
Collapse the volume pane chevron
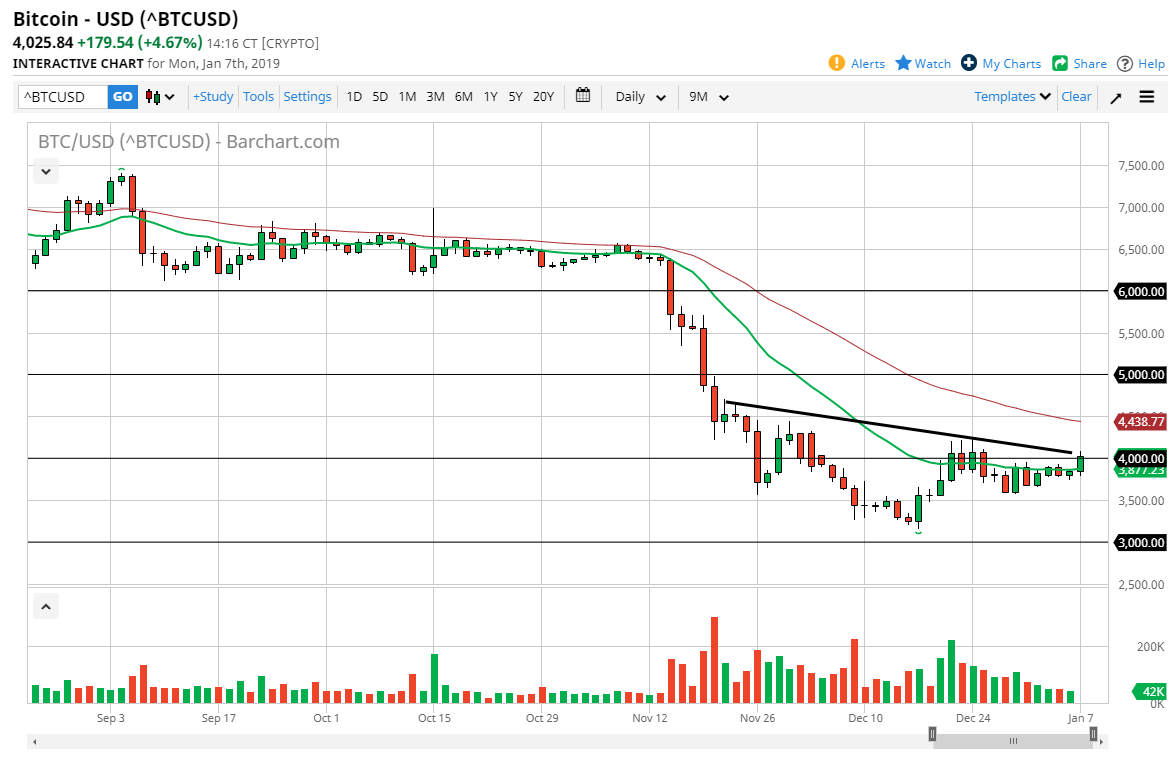click(x=47, y=606)
